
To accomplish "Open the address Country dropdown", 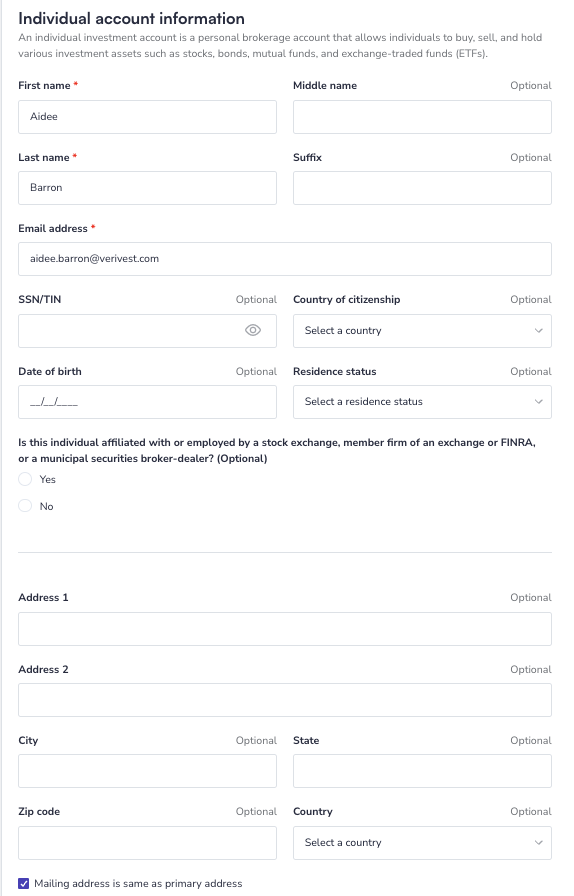I will pyautogui.click(x=422, y=843).
